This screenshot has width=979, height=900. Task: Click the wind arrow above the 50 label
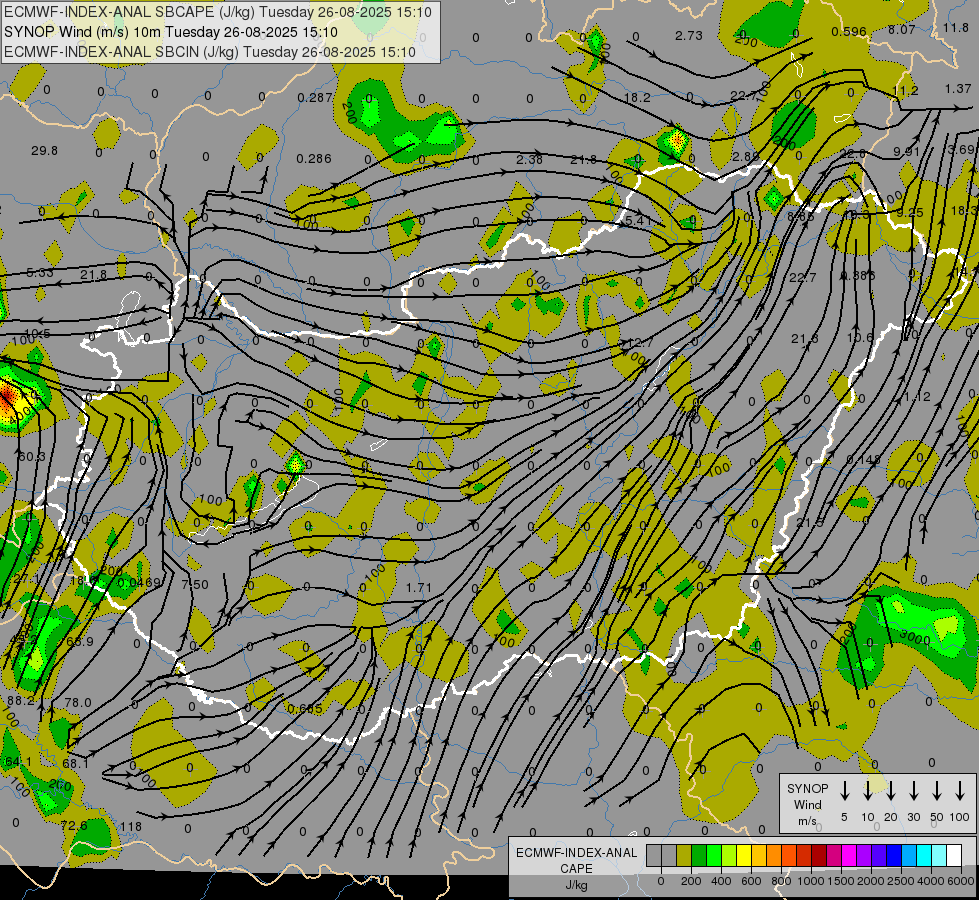coord(937,791)
